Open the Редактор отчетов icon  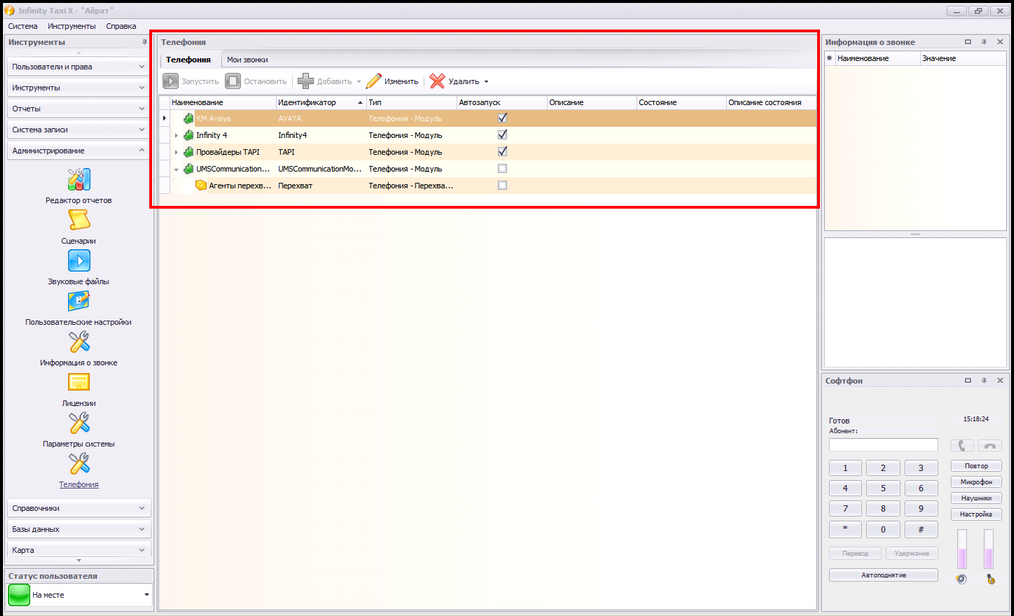[x=79, y=179]
